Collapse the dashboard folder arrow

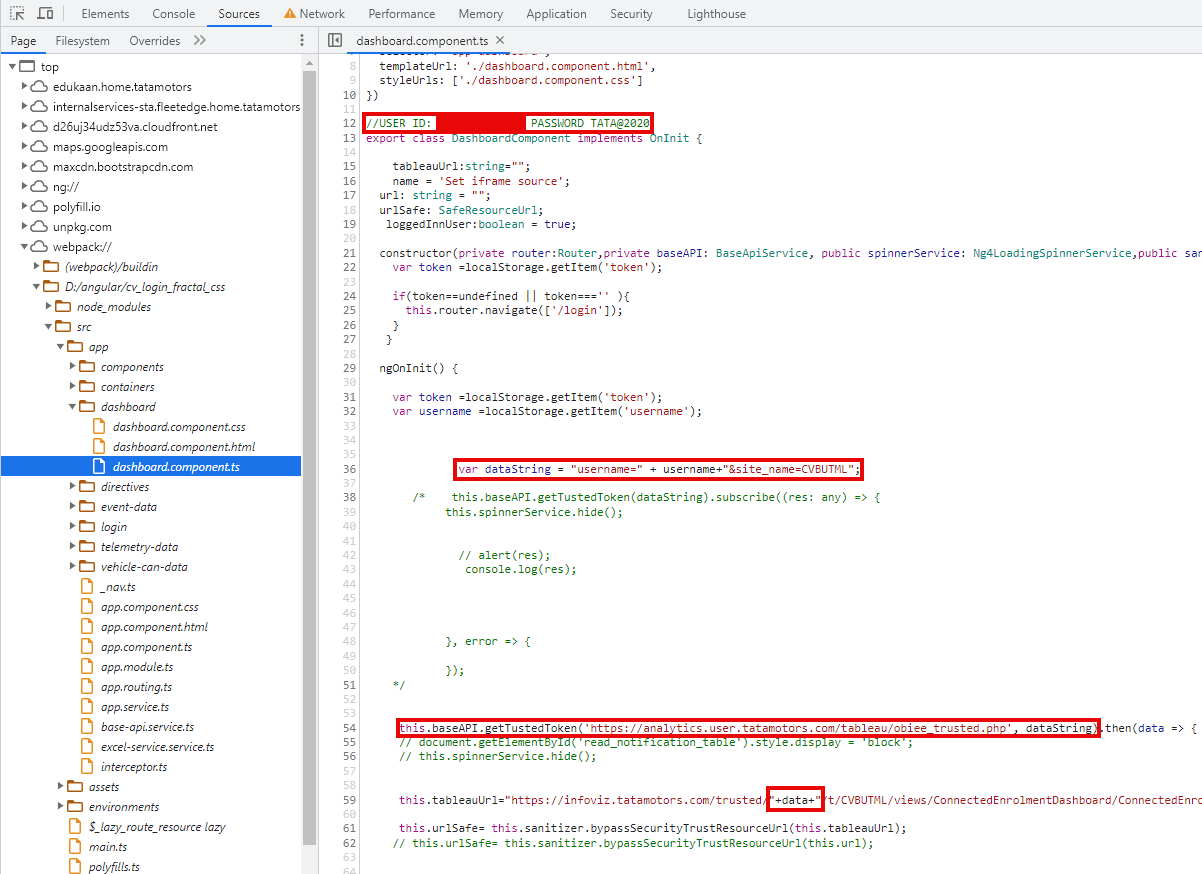pos(74,407)
